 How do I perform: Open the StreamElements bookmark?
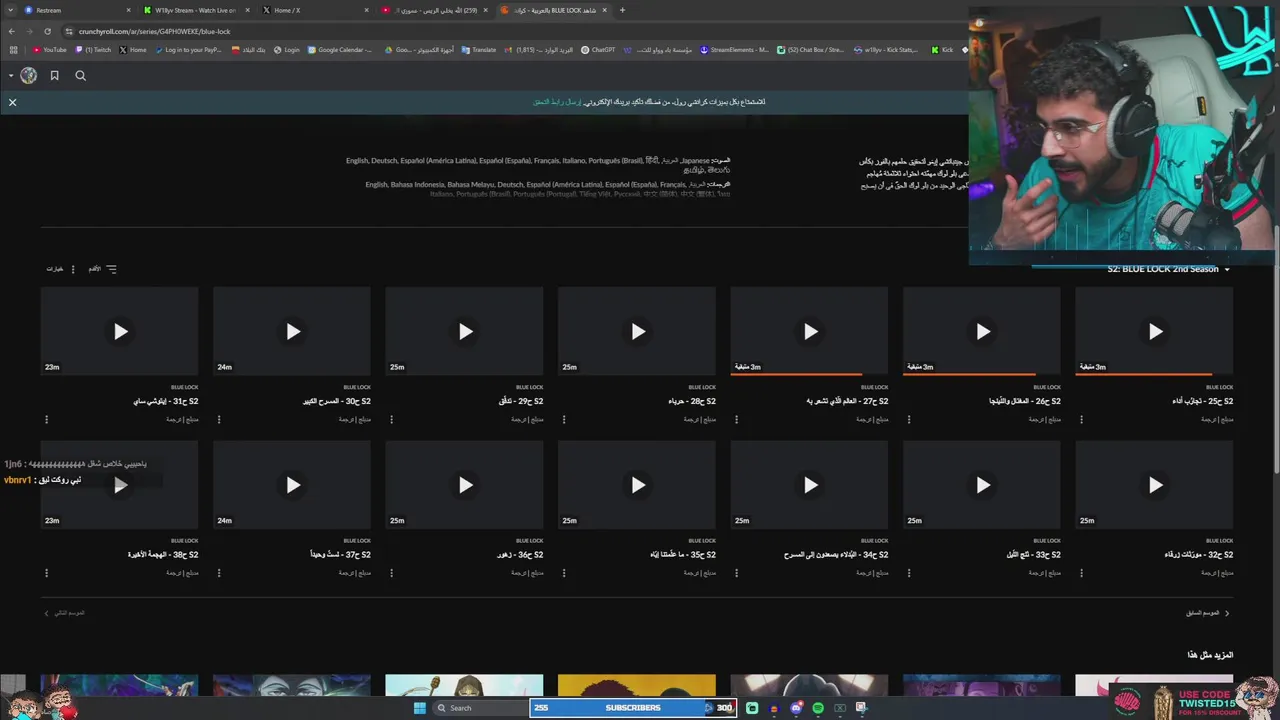735,49
